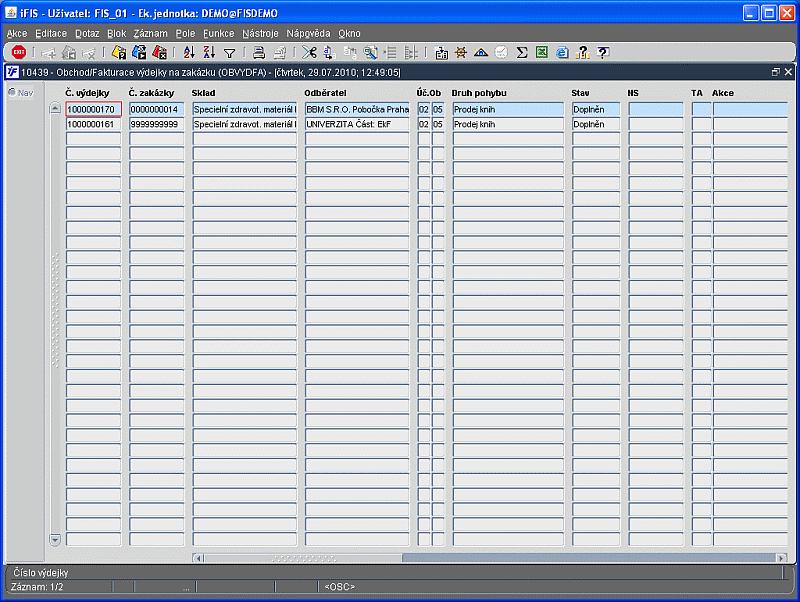800x602 pixels.
Task: Click the Odběratel column header
Action: pos(325,93)
